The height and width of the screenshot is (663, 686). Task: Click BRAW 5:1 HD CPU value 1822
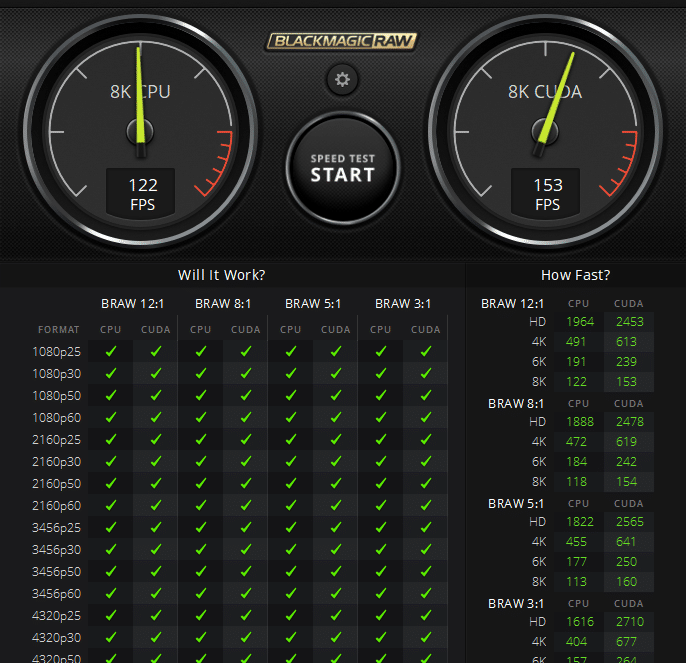click(x=580, y=522)
